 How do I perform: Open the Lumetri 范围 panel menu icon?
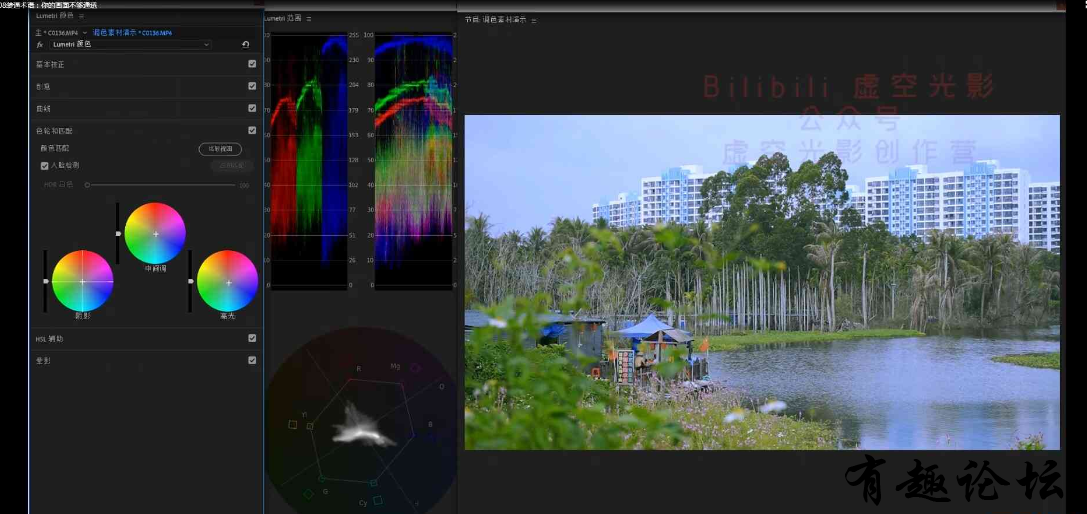pyautogui.click(x=309, y=19)
